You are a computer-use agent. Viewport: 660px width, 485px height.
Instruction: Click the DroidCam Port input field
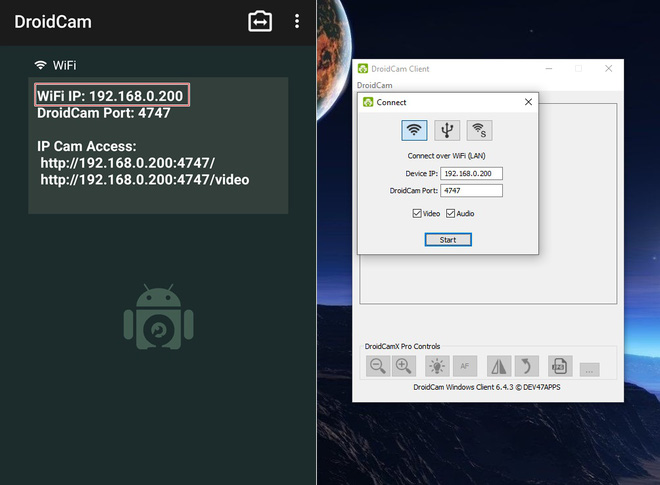(471, 191)
